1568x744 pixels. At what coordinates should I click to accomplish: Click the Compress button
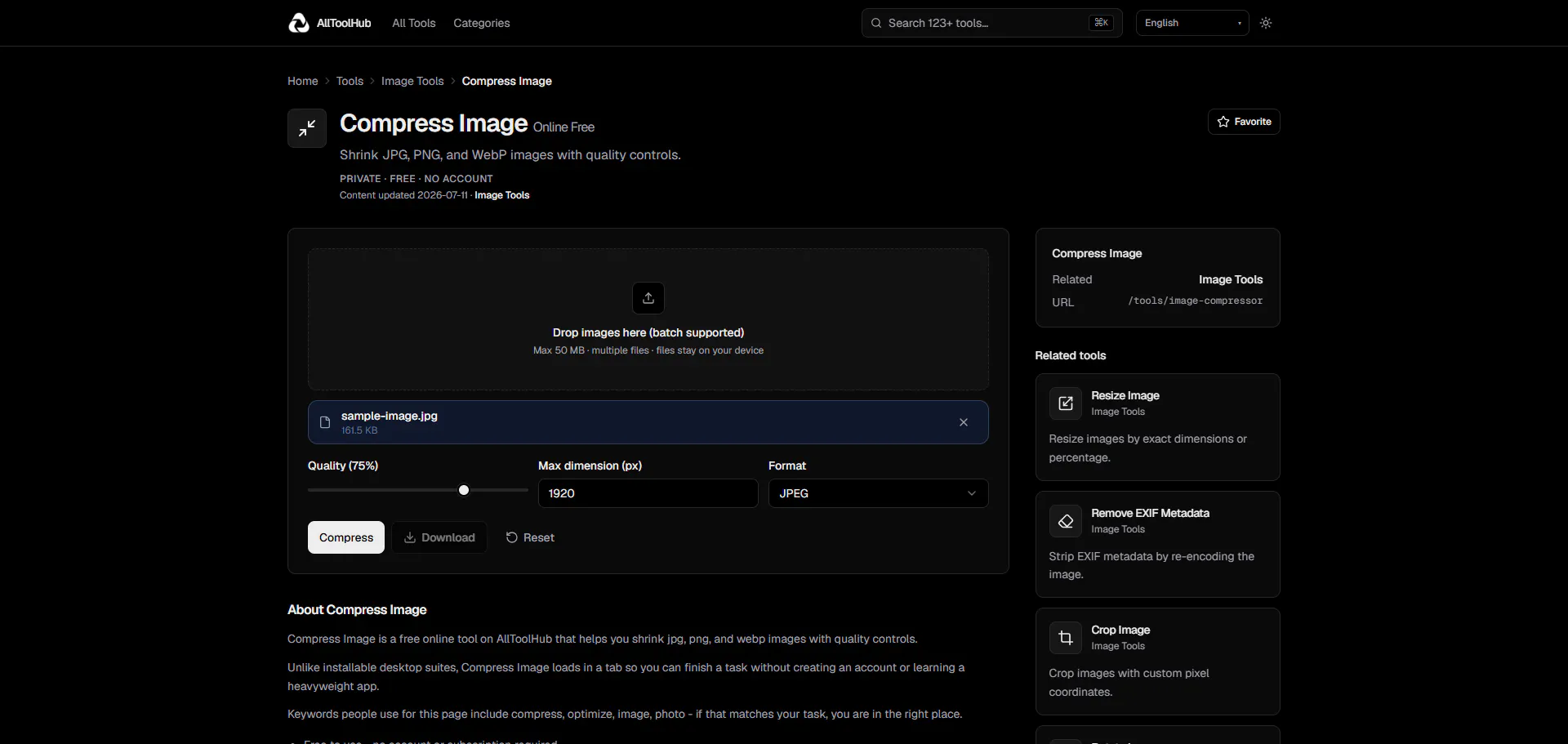(x=346, y=537)
